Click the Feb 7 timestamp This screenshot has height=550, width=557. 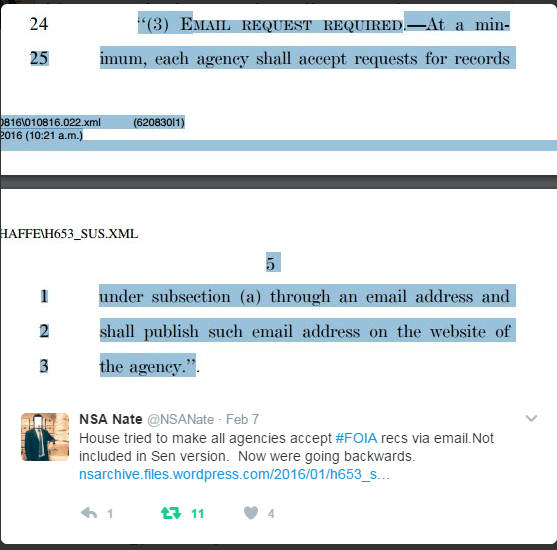(242, 419)
